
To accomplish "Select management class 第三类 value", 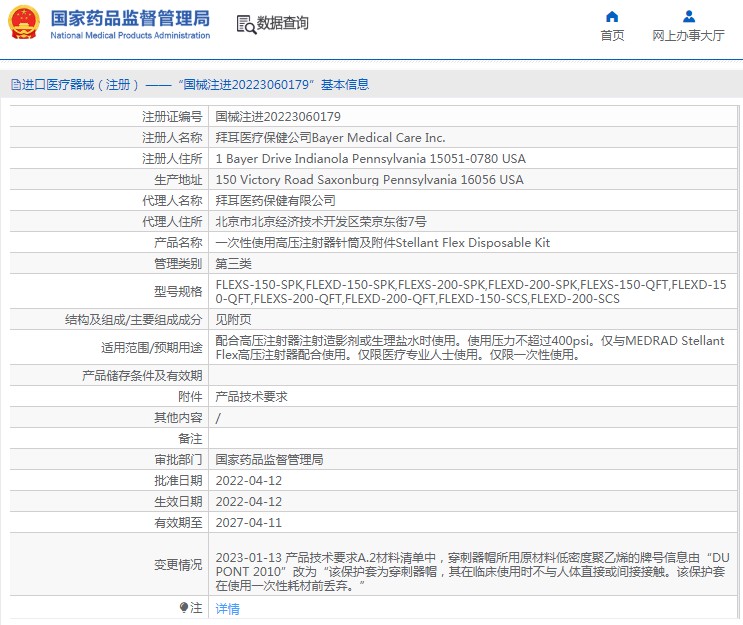I will [234, 263].
